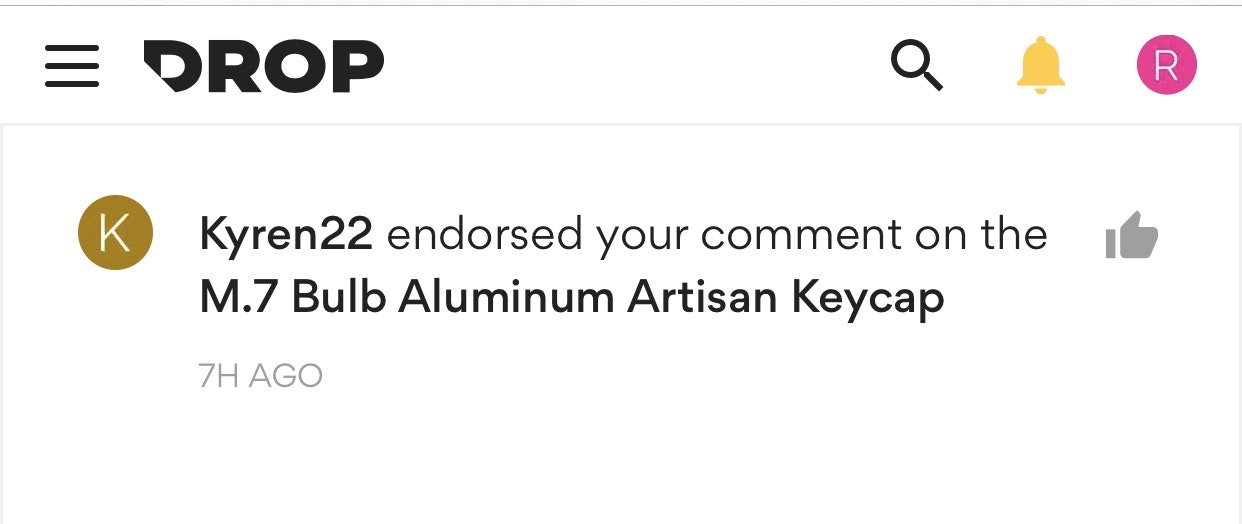Open Kyren22's user profile link

click(x=286, y=235)
